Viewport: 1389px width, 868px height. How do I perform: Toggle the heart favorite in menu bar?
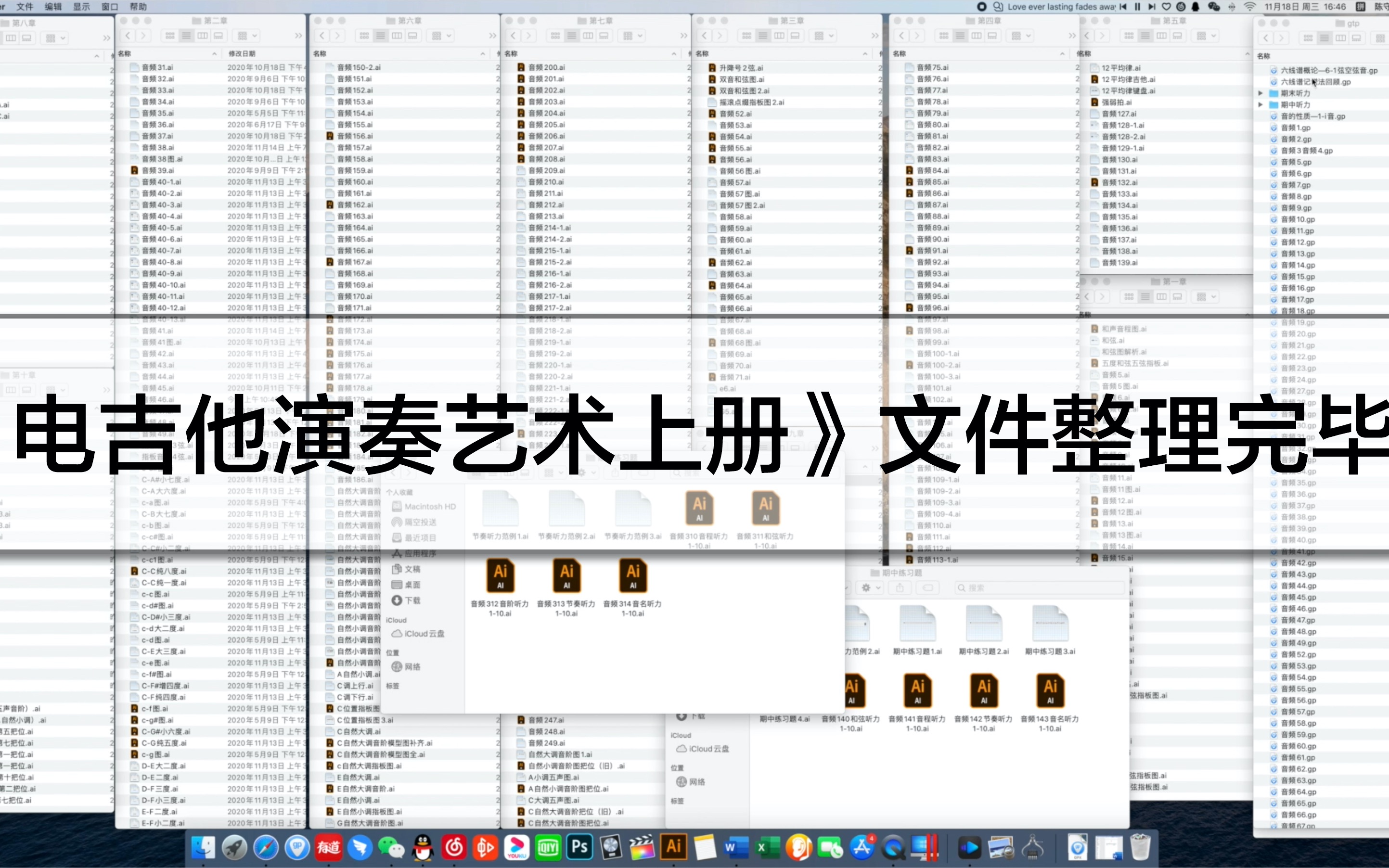pos(1166,6)
